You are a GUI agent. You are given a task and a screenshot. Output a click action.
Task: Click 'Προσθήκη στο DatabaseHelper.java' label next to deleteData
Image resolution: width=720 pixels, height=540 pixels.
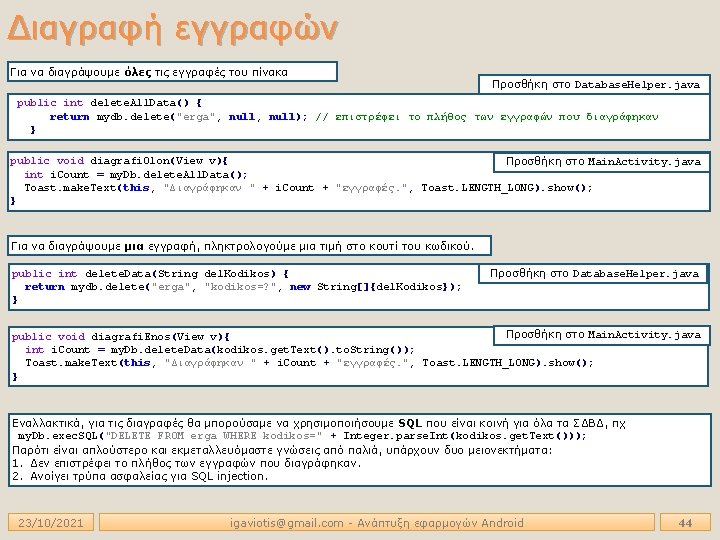[x=594, y=274]
